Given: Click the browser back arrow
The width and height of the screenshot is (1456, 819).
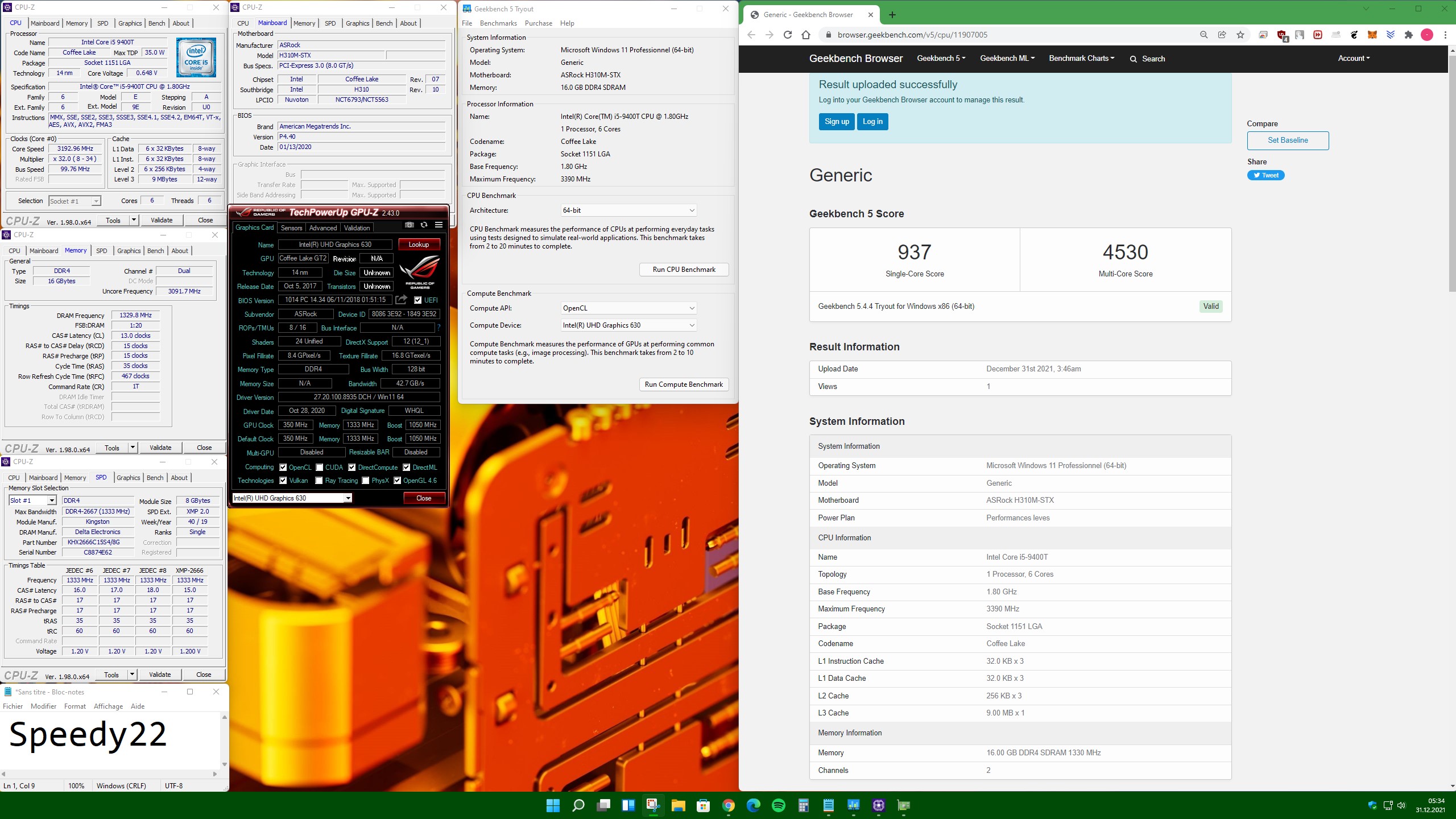Looking at the screenshot, I should coord(751,35).
